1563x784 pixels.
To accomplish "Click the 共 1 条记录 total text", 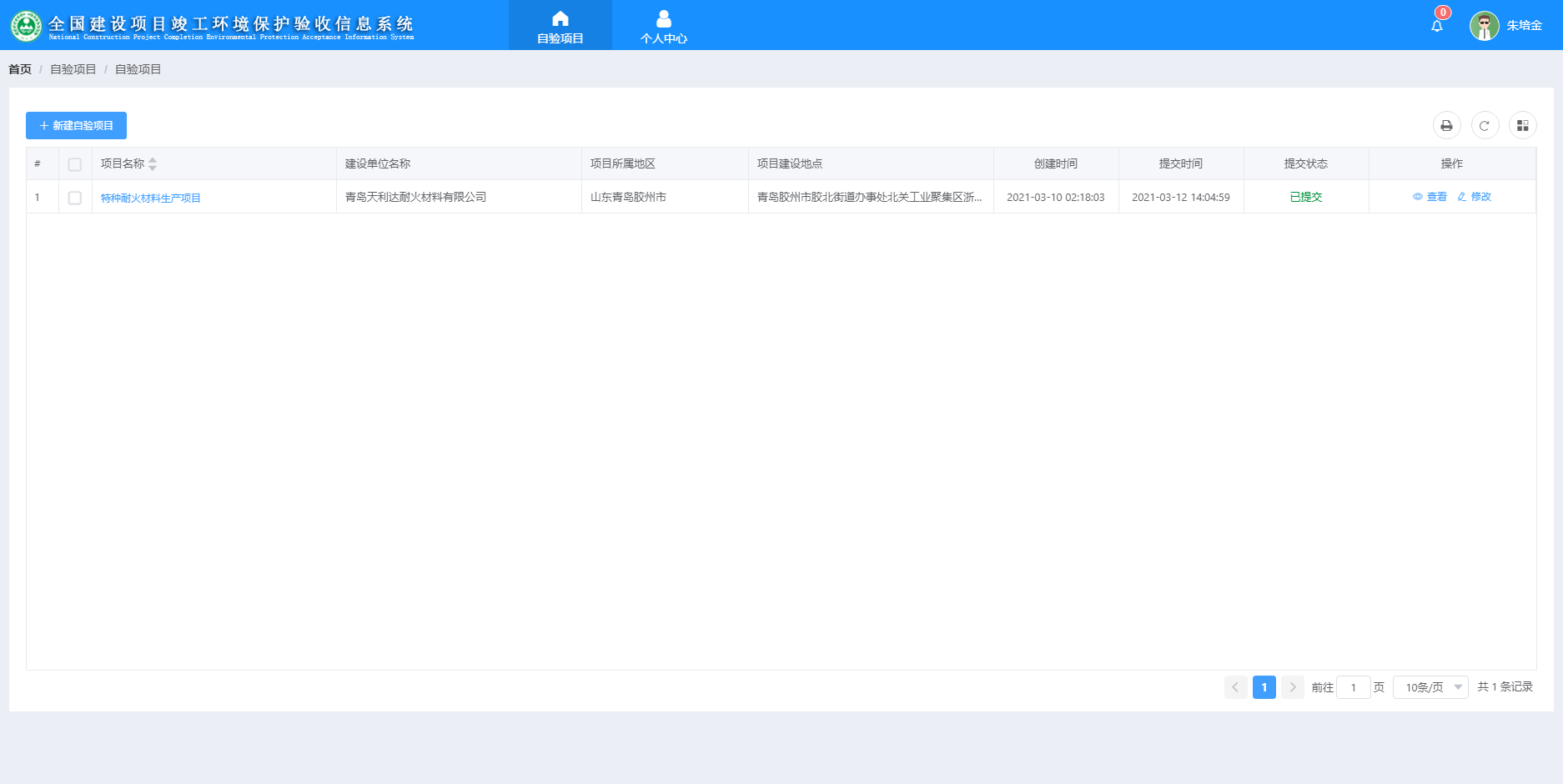I will coord(1505,687).
